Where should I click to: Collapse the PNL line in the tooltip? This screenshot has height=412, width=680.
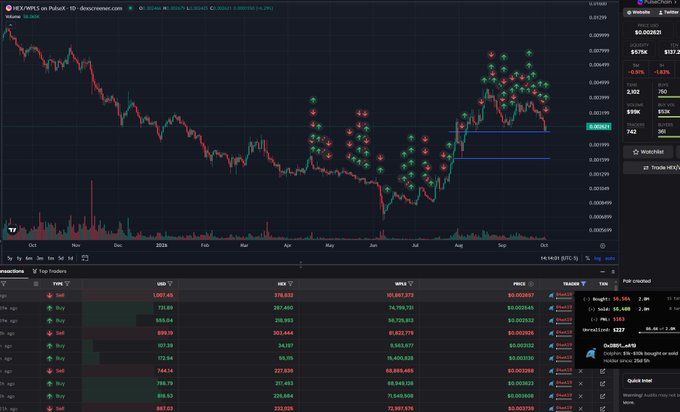(x=594, y=319)
